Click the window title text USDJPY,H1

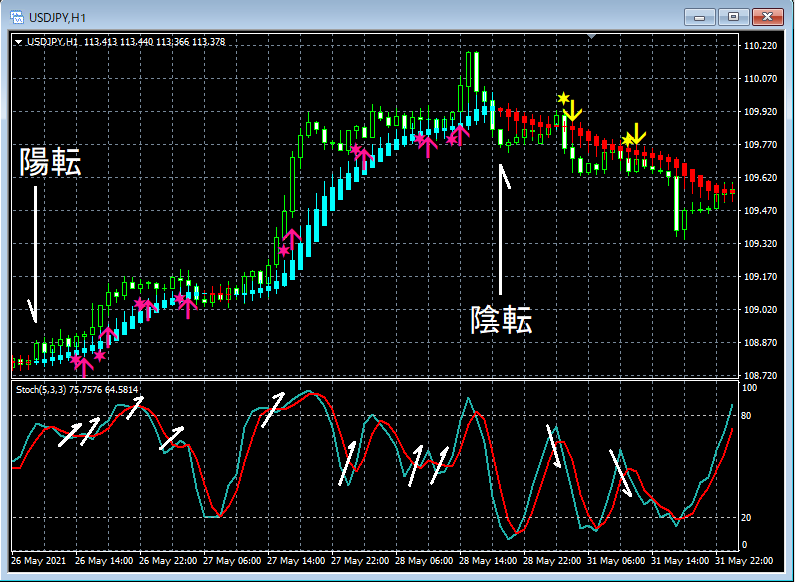[57, 18]
